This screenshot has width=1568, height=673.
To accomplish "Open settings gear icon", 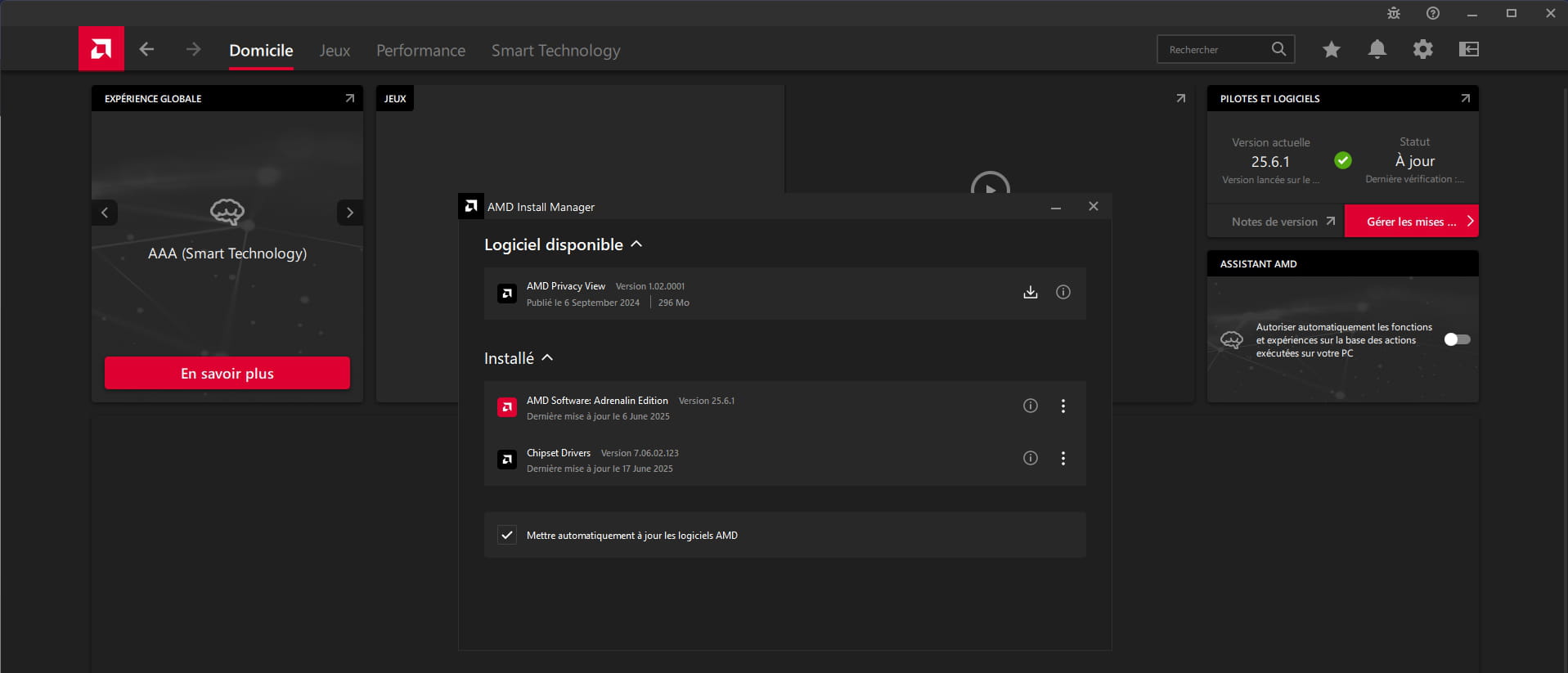I will click(x=1423, y=49).
